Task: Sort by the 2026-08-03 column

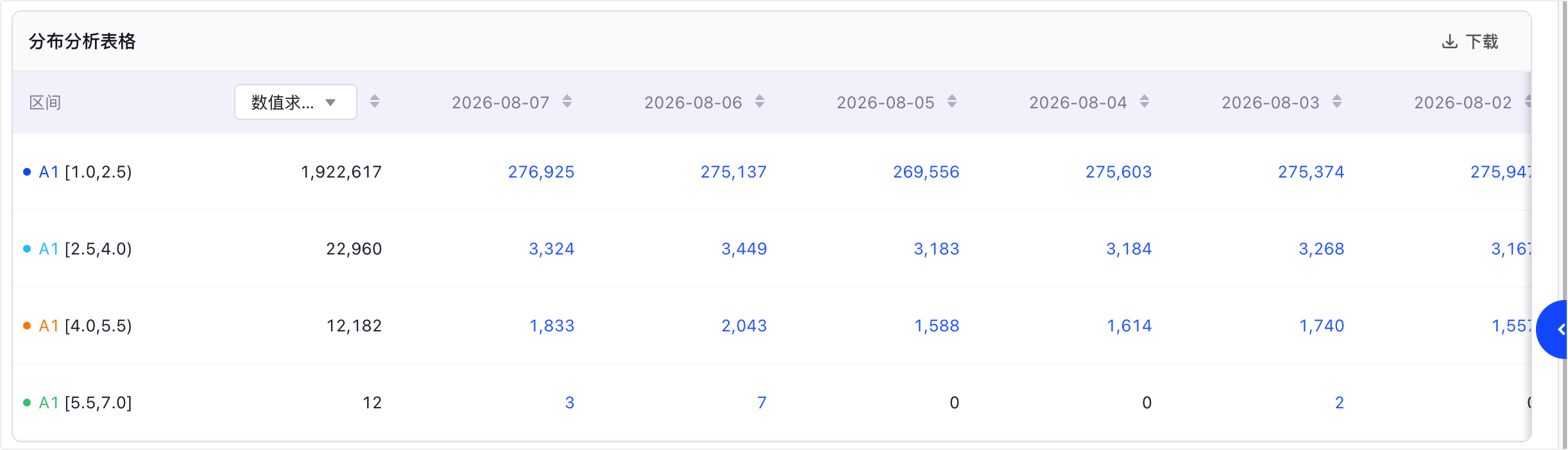Action: pos(1337,101)
